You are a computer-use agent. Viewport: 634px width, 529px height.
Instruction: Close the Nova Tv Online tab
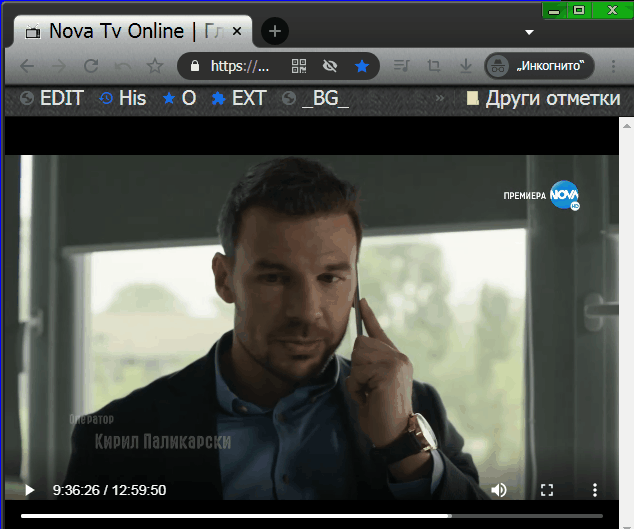[x=237, y=31]
